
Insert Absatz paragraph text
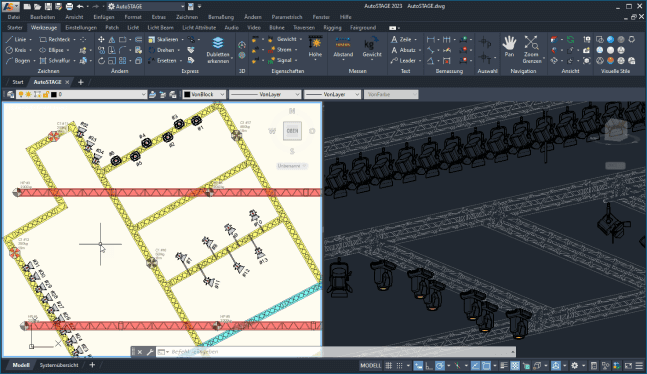coord(403,50)
